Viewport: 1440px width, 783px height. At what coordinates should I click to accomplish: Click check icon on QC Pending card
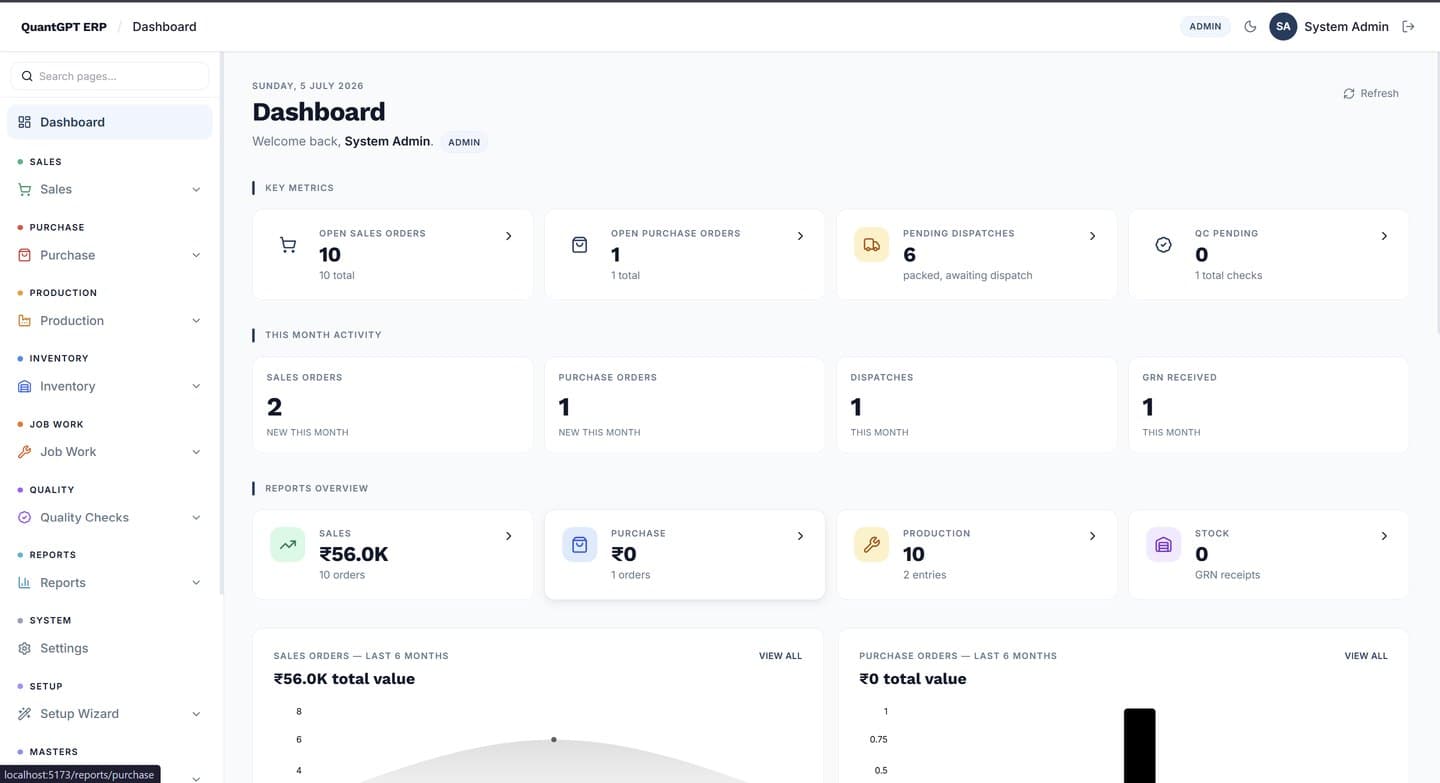pyautogui.click(x=1163, y=245)
